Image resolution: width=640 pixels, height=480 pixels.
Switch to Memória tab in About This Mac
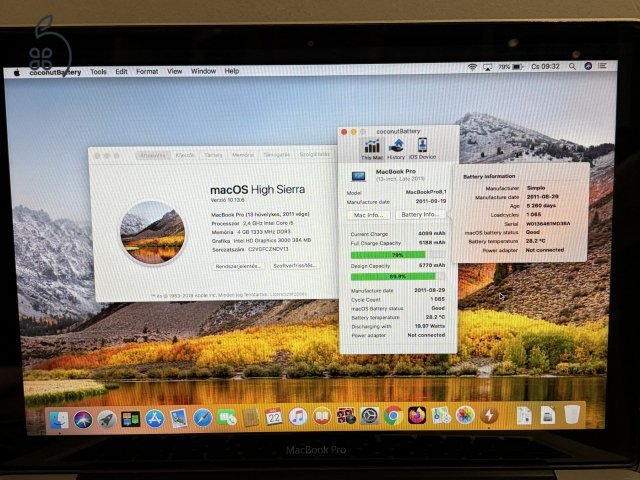(x=243, y=155)
